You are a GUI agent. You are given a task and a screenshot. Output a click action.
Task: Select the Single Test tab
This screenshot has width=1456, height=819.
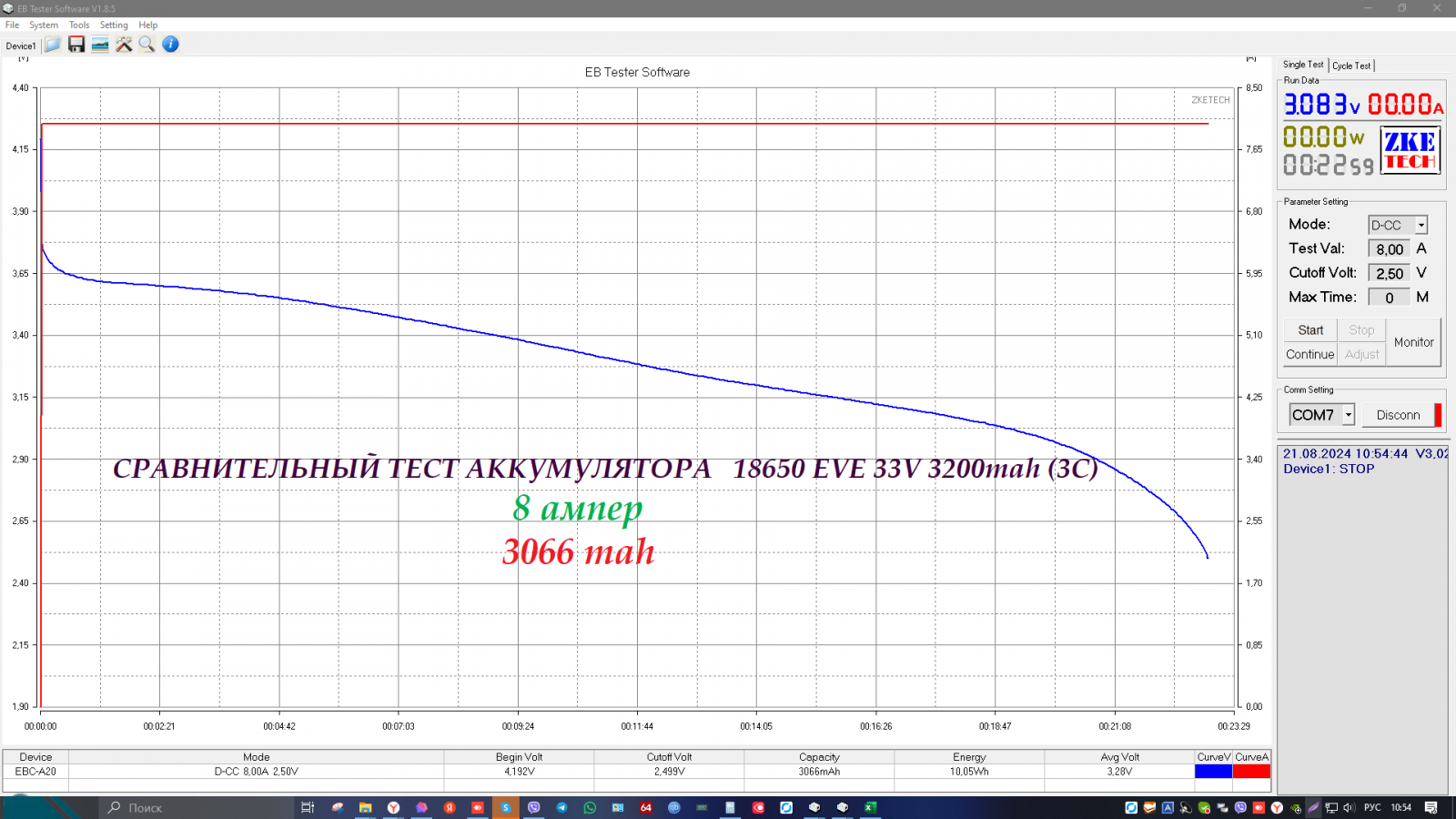click(1303, 65)
